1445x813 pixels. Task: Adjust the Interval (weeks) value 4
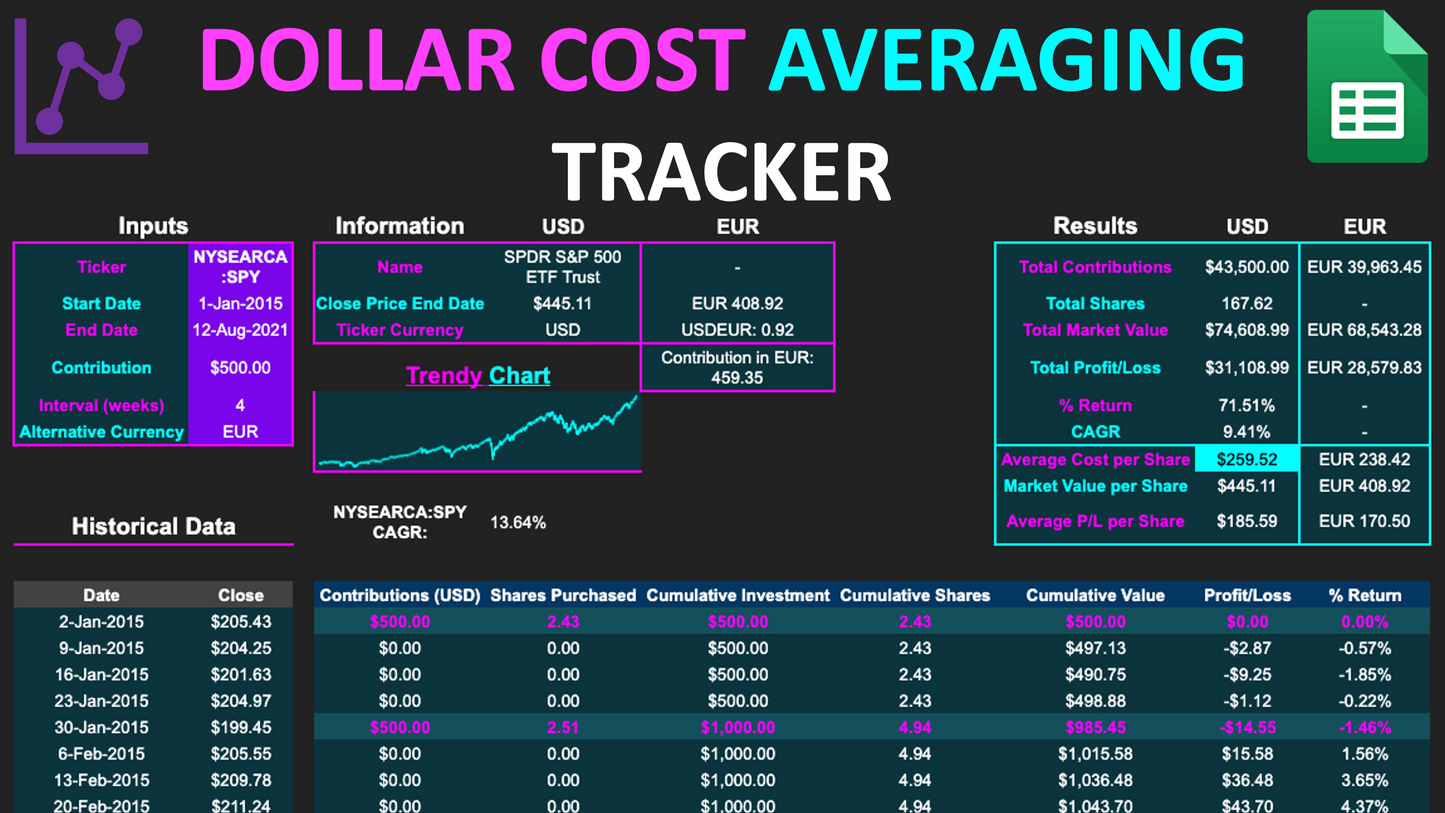239,404
